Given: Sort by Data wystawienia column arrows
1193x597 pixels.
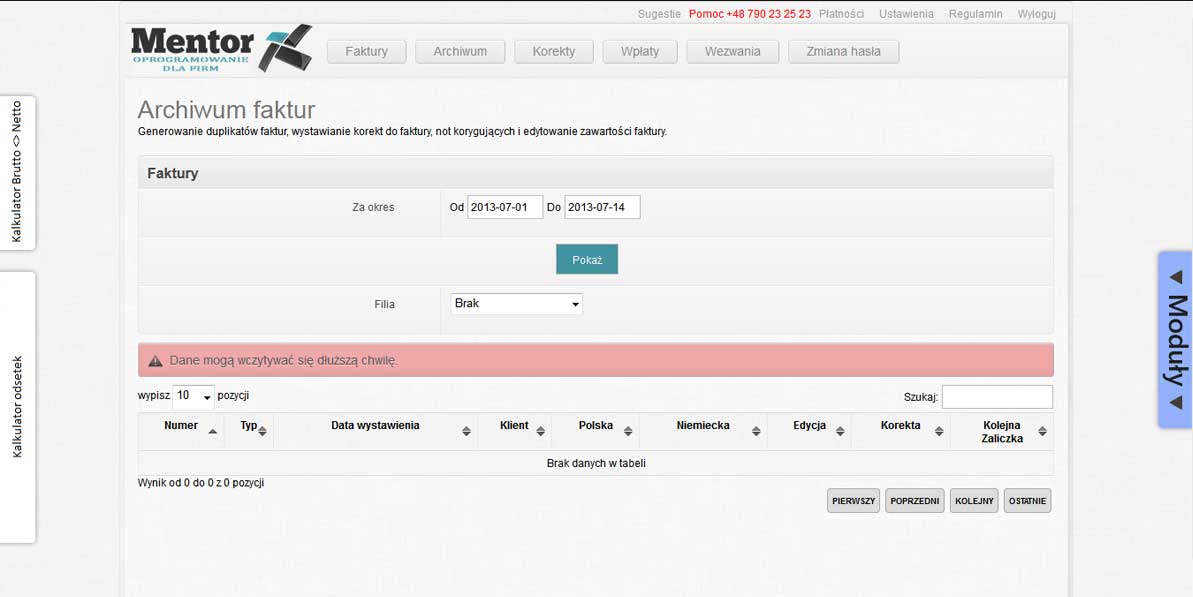Looking at the screenshot, I should click(x=466, y=431).
